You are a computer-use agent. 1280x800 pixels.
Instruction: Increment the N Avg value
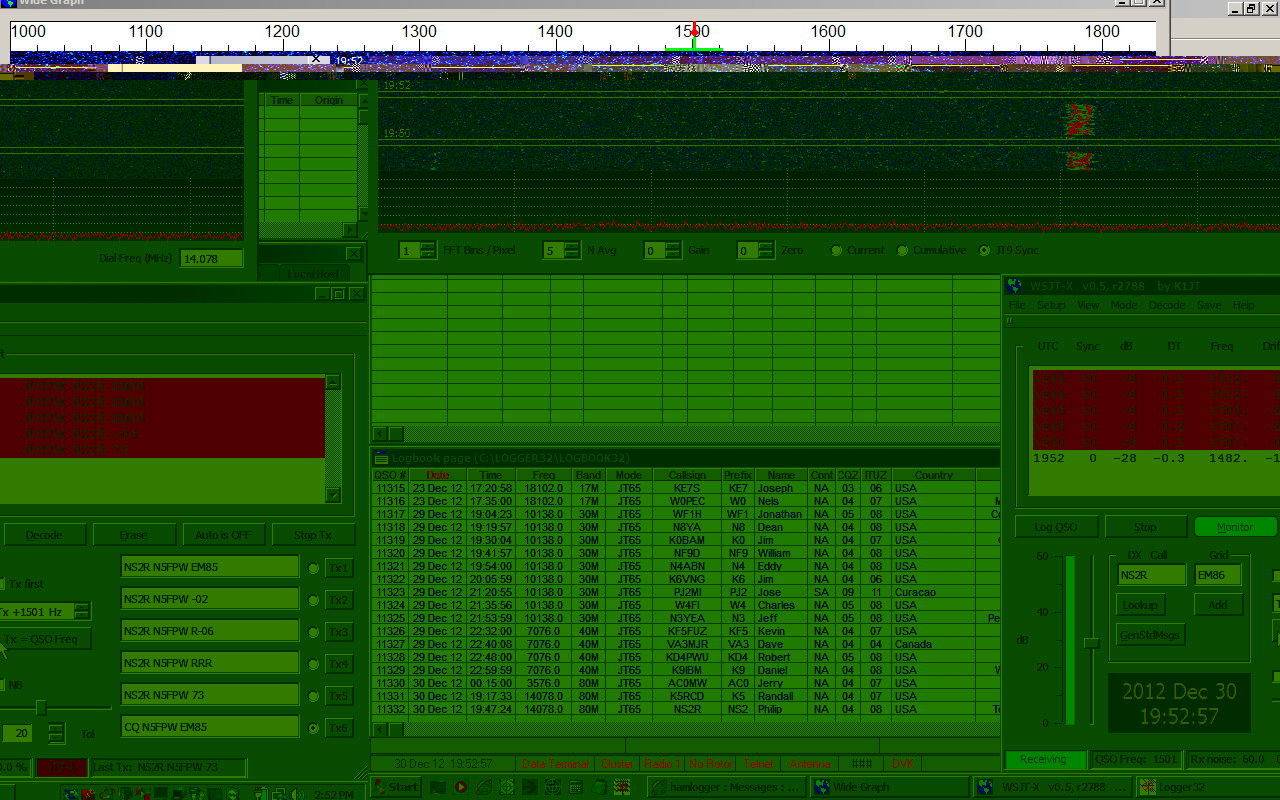570,245
